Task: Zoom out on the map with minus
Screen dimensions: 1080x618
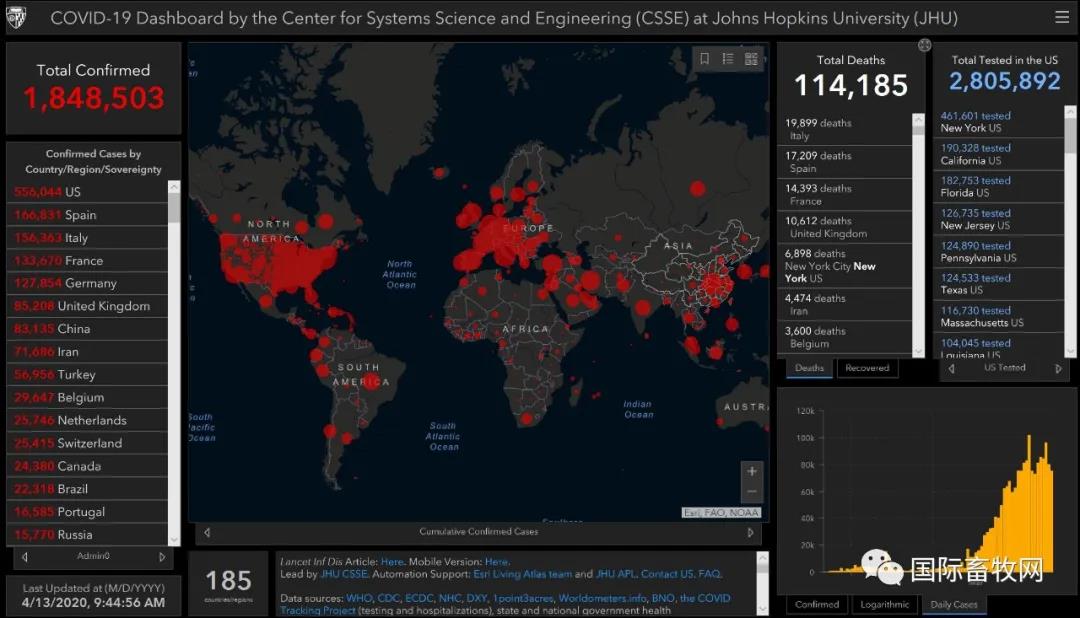Action: pyautogui.click(x=752, y=492)
